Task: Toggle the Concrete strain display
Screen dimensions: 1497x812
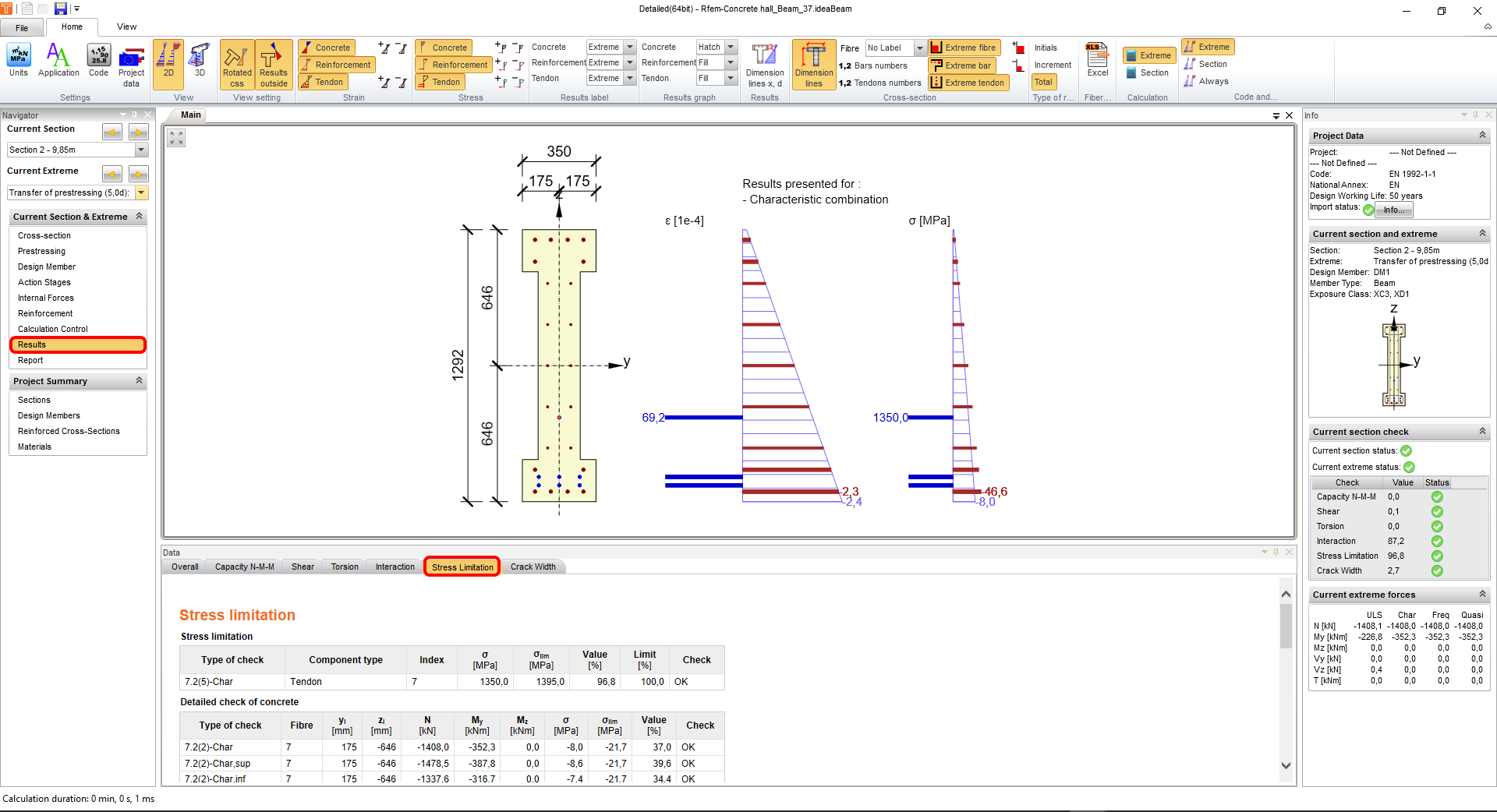Action: click(x=327, y=48)
